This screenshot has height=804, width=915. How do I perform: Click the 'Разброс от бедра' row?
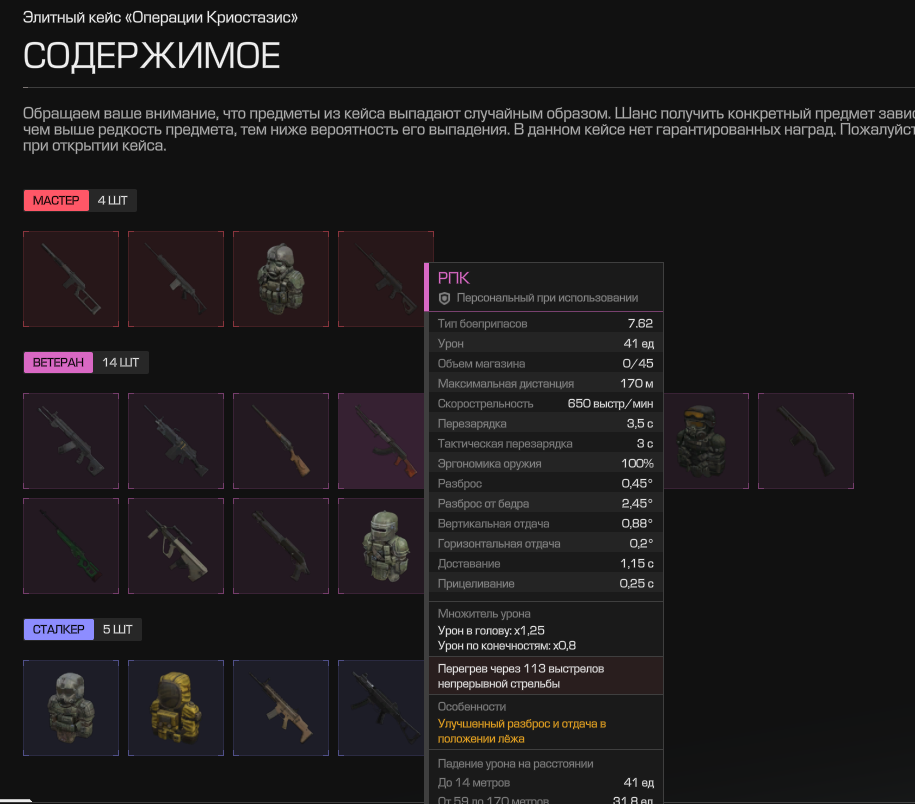click(546, 504)
